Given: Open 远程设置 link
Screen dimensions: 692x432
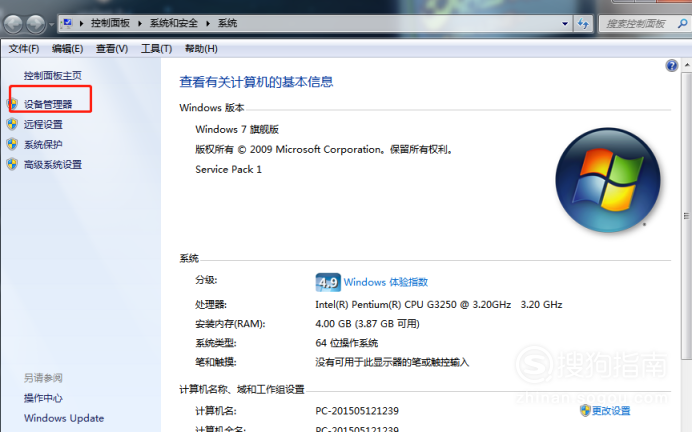Looking at the screenshot, I should (43, 124).
